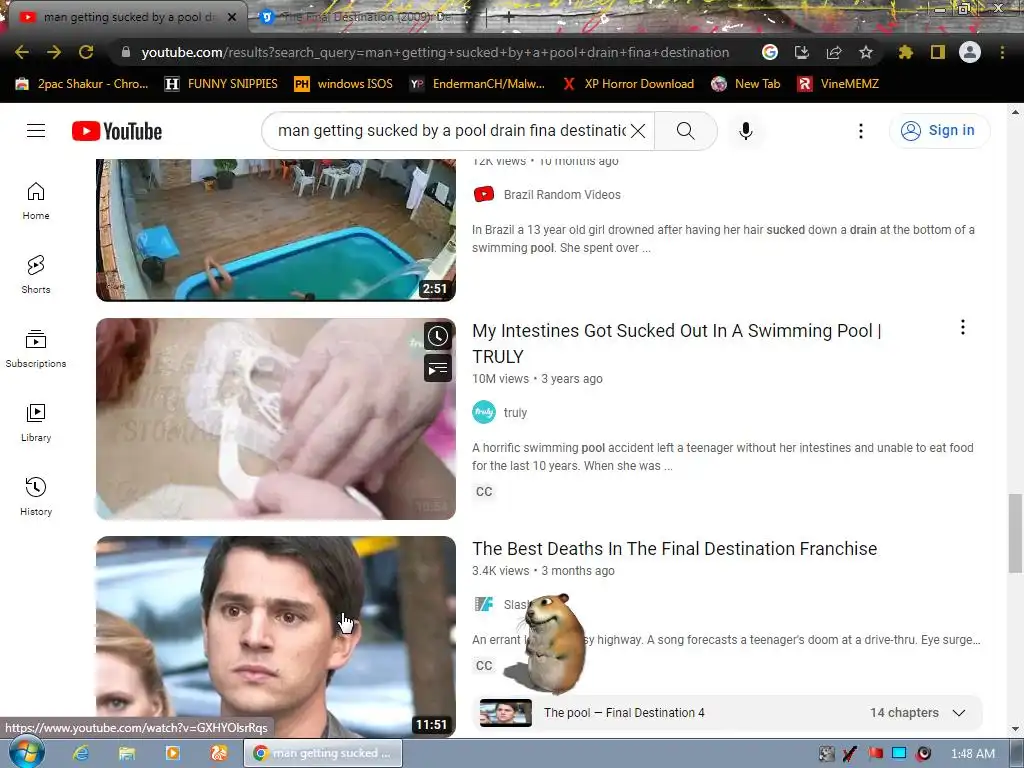Screen dimensions: 1024x768
Task: Select the Chrome window taskbar button
Action: tap(323, 753)
